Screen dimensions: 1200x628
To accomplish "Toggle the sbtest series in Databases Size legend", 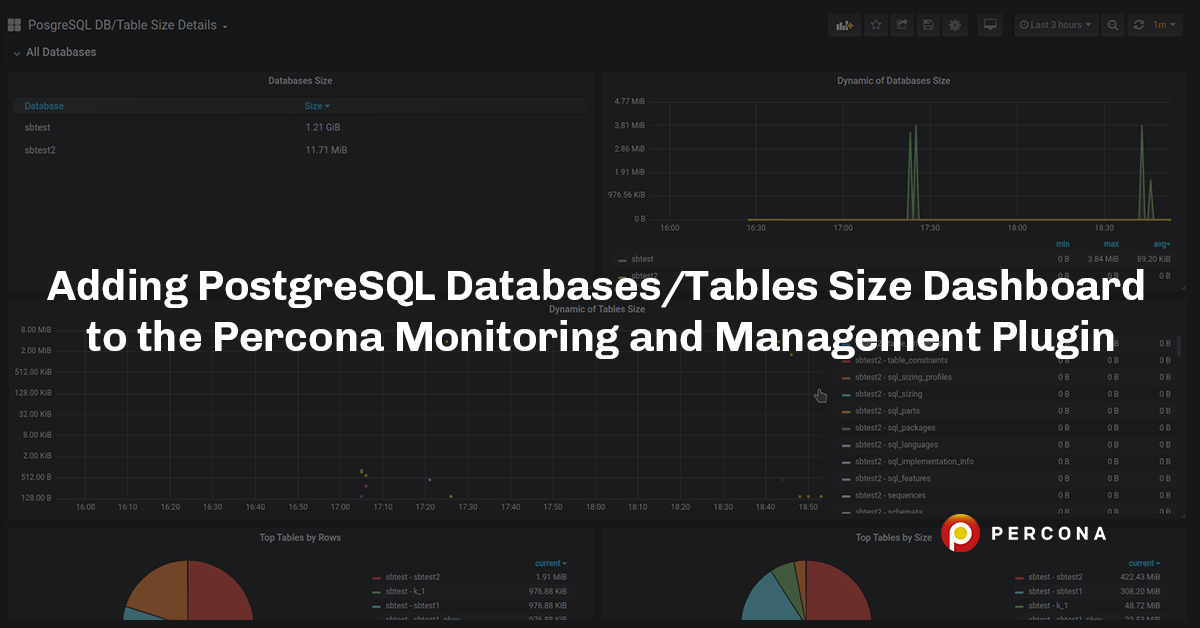I will pyautogui.click(x=643, y=259).
